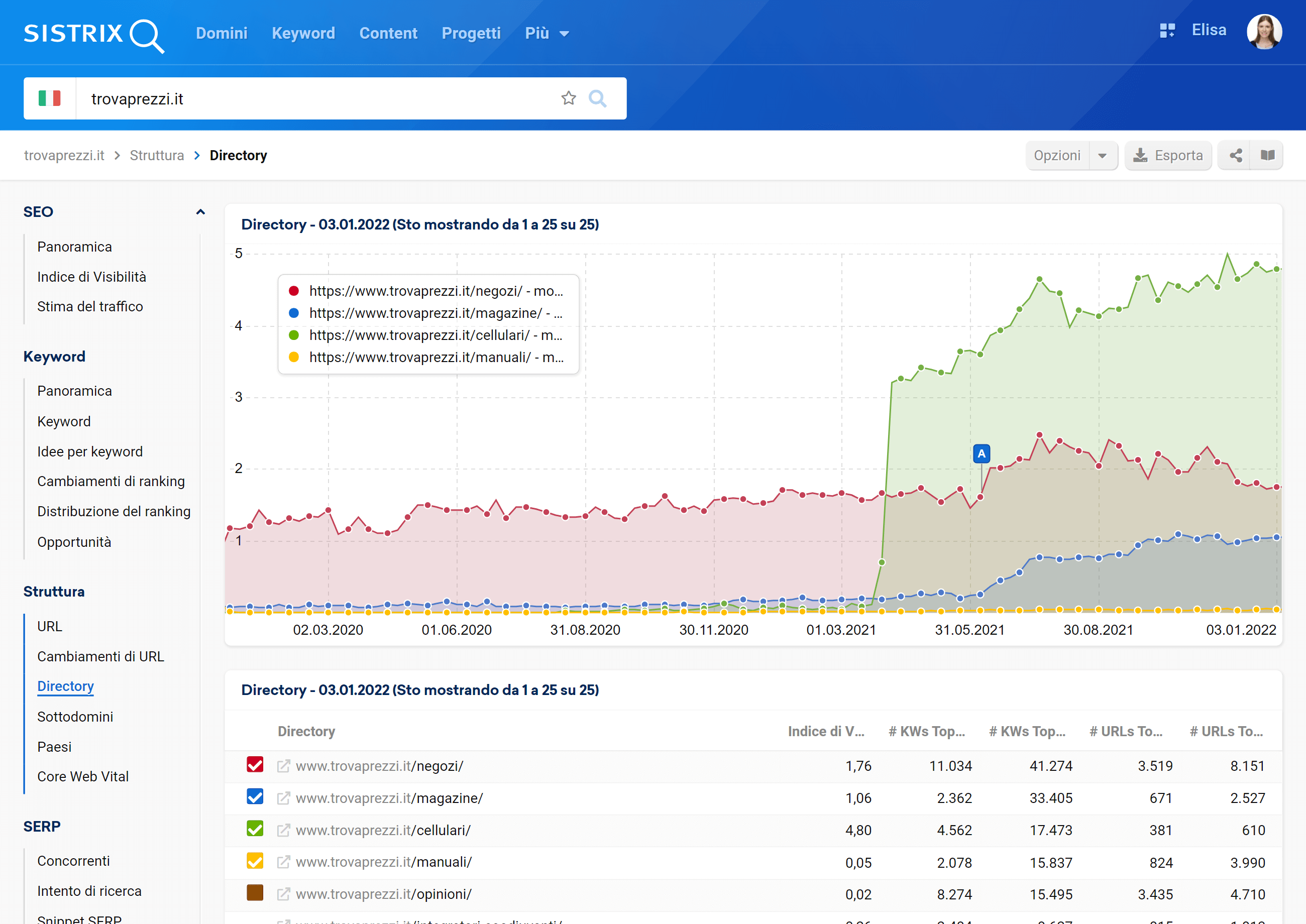Open Elisa's profile avatar

tap(1264, 32)
